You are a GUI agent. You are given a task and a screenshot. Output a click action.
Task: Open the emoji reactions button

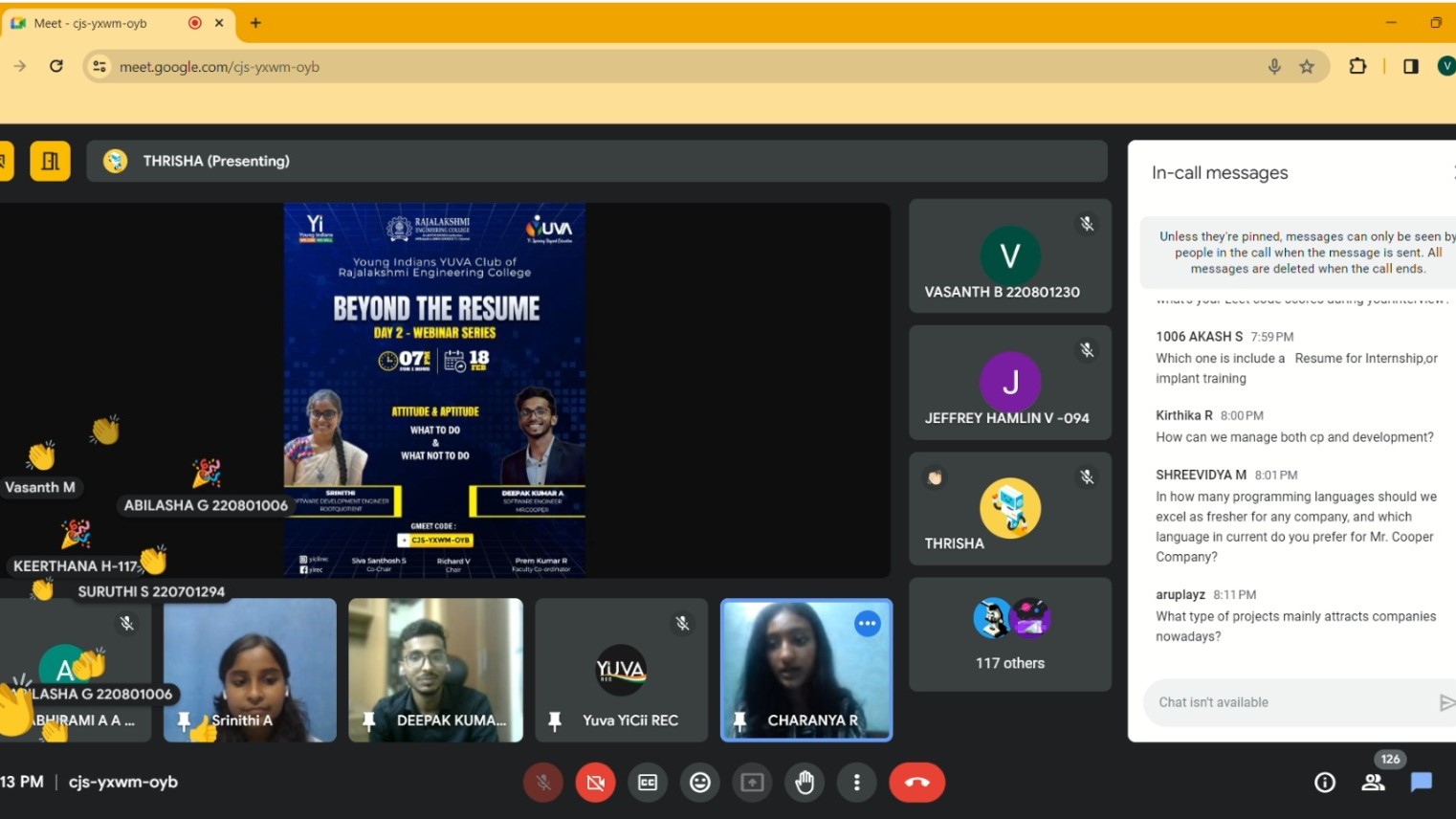(x=700, y=783)
